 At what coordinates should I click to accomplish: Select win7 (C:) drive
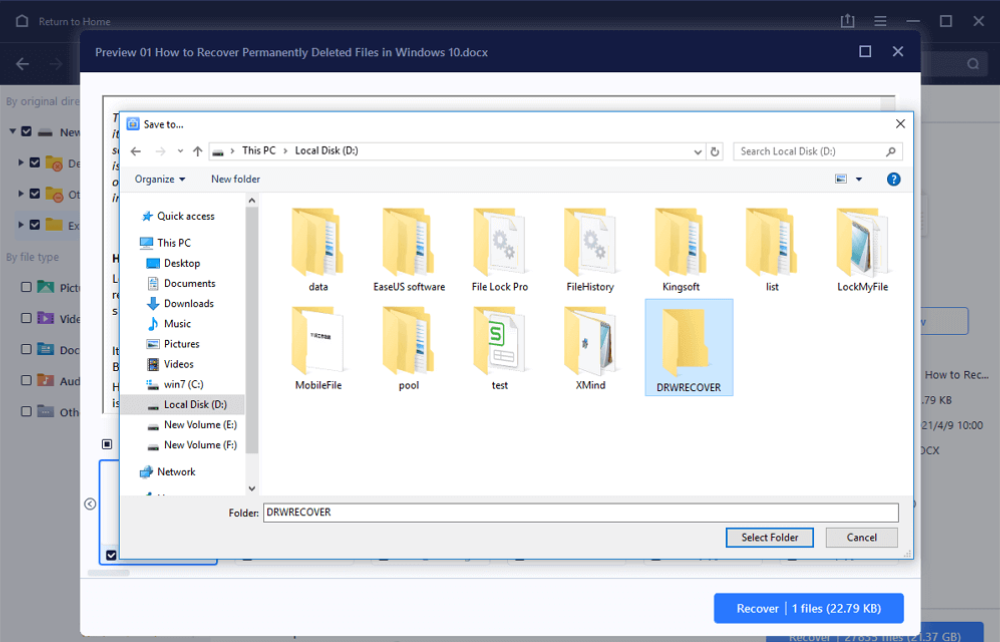point(175,384)
